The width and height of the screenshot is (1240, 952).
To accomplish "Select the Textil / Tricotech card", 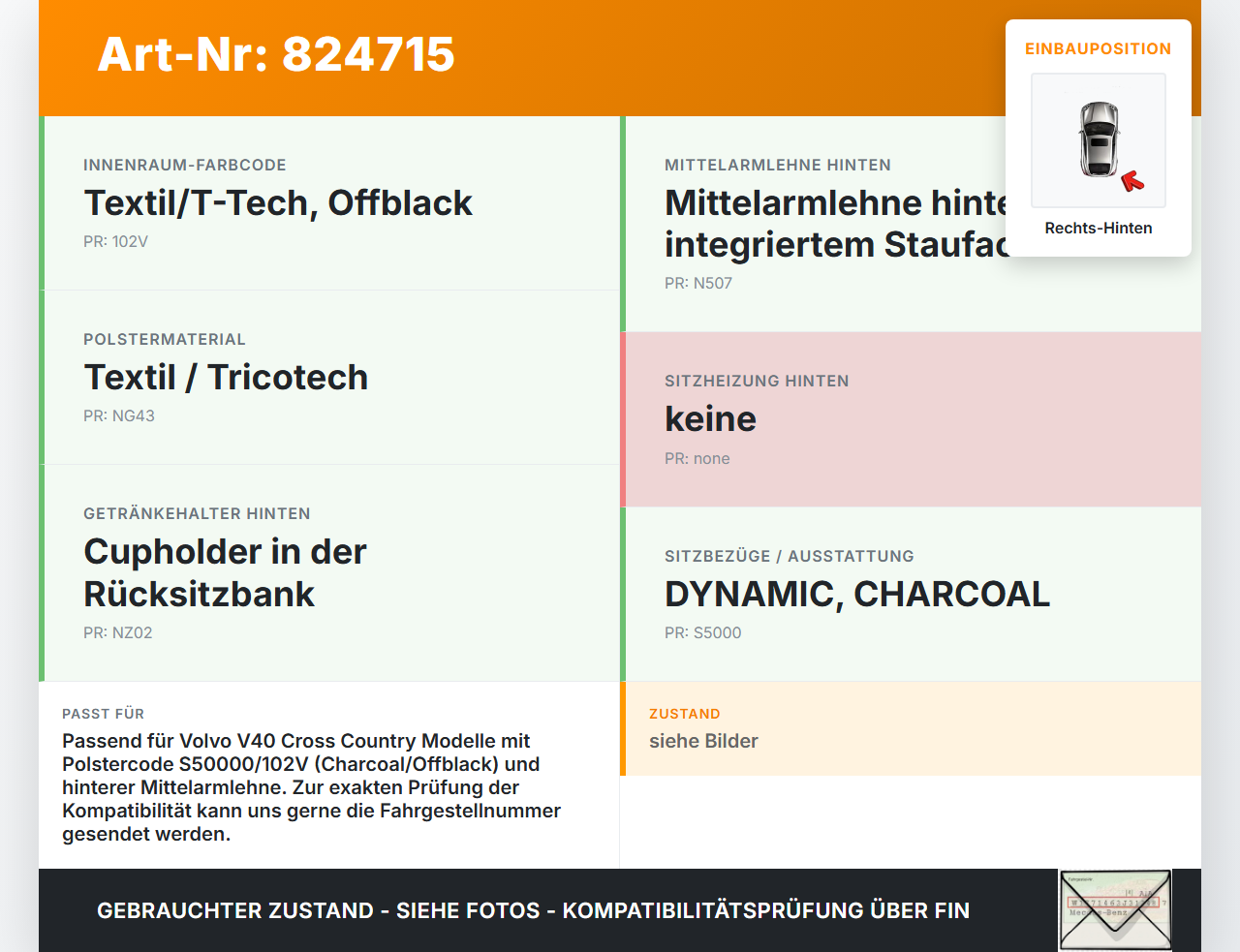I will point(329,378).
